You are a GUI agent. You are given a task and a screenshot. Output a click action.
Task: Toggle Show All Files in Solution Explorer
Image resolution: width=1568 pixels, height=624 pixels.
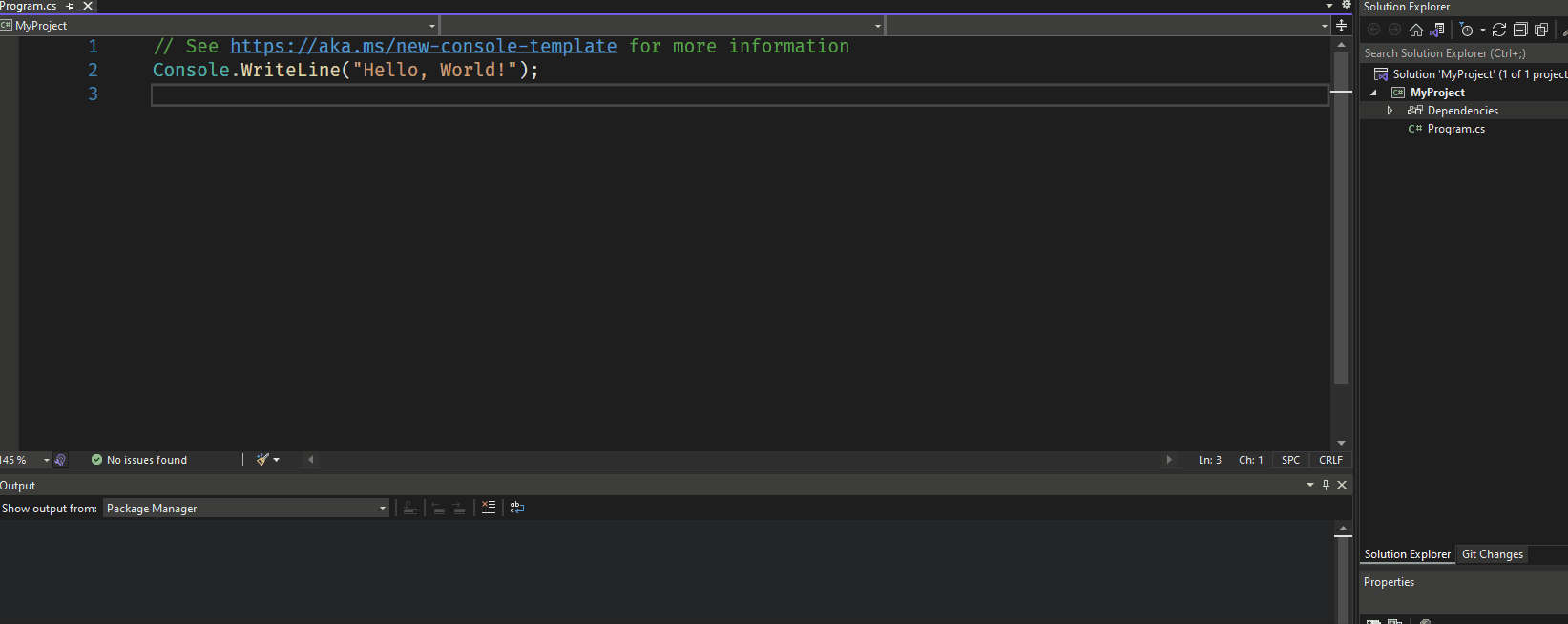pyautogui.click(x=1541, y=30)
